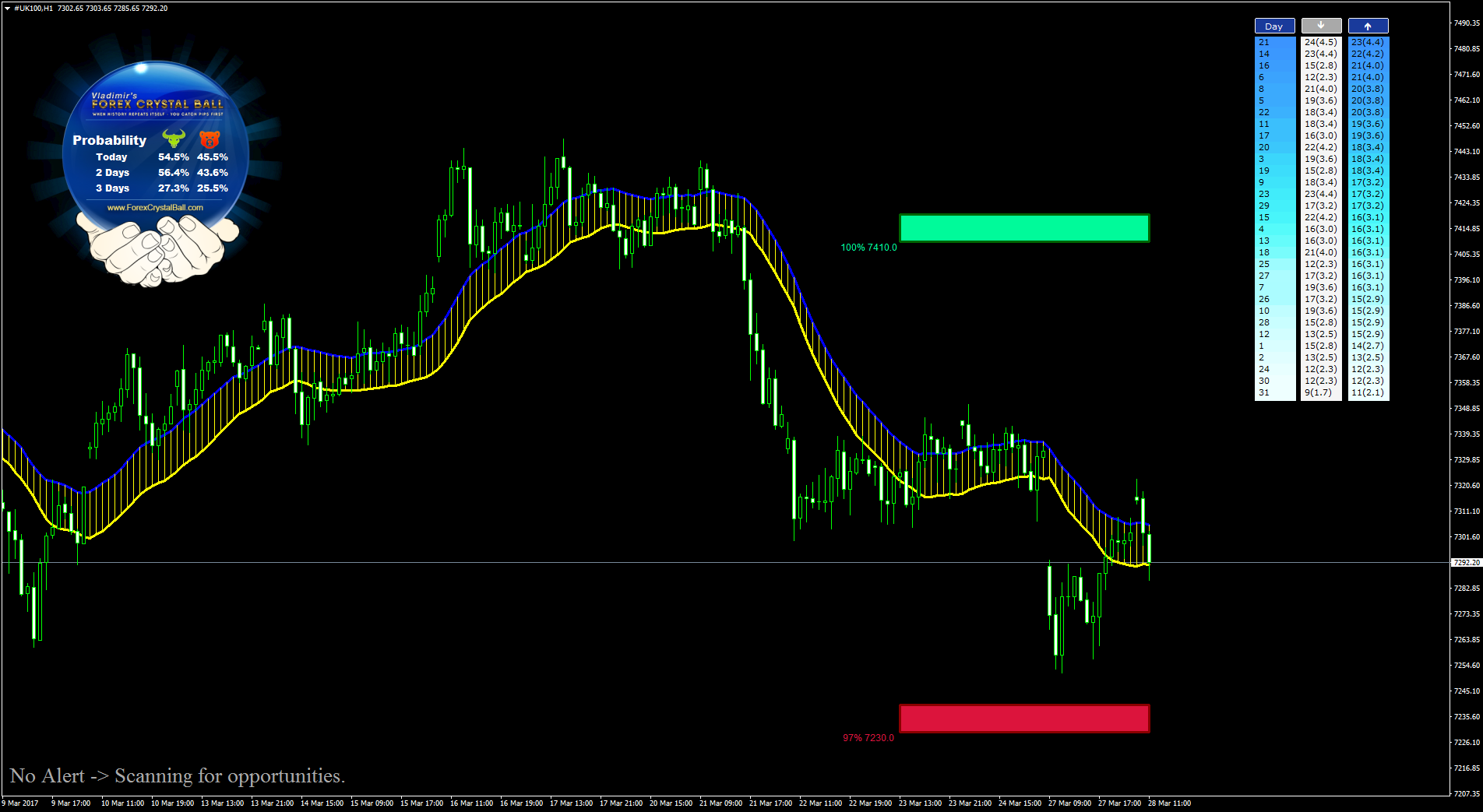1483x812 pixels.
Task: Click the 9 Mar 2017 time axis label
Action: coord(21,803)
